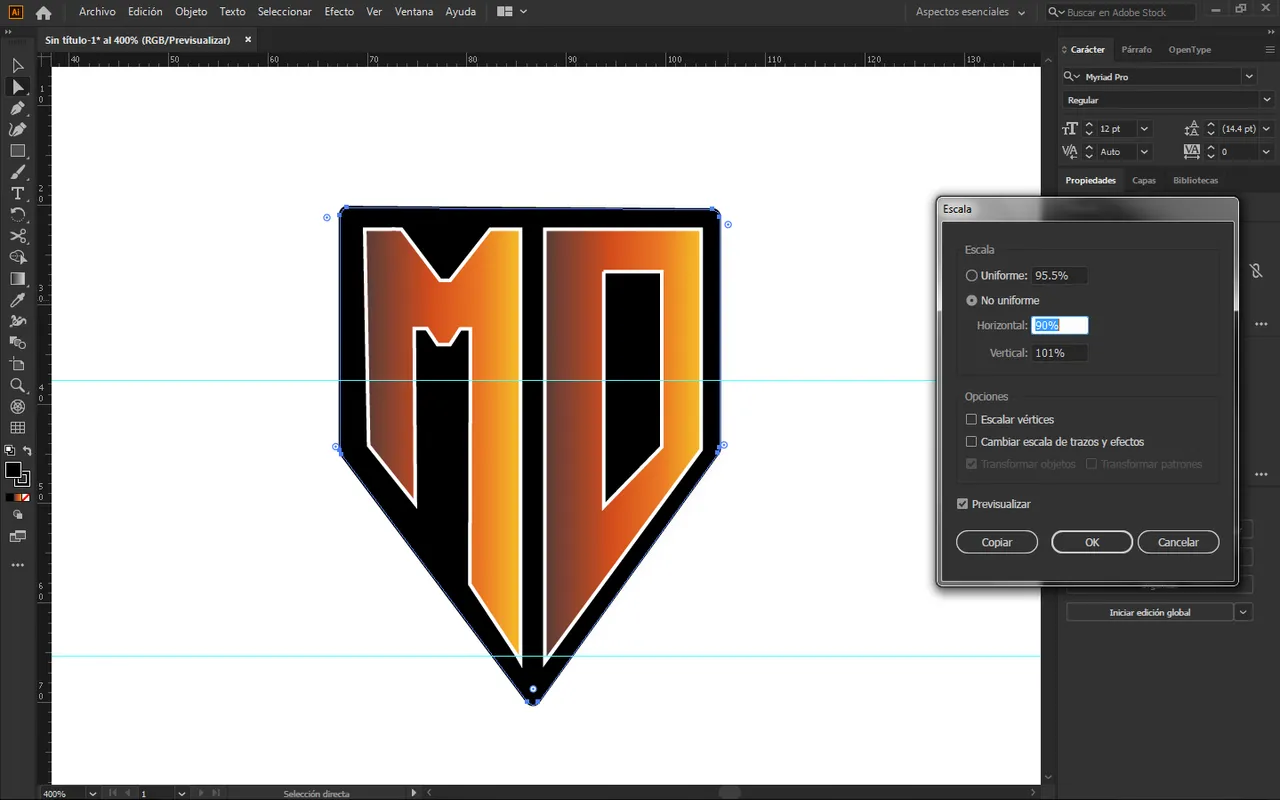The width and height of the screenshot is (1280, 800).
Task: Change the screen mode icon
Action: point(18,537)
